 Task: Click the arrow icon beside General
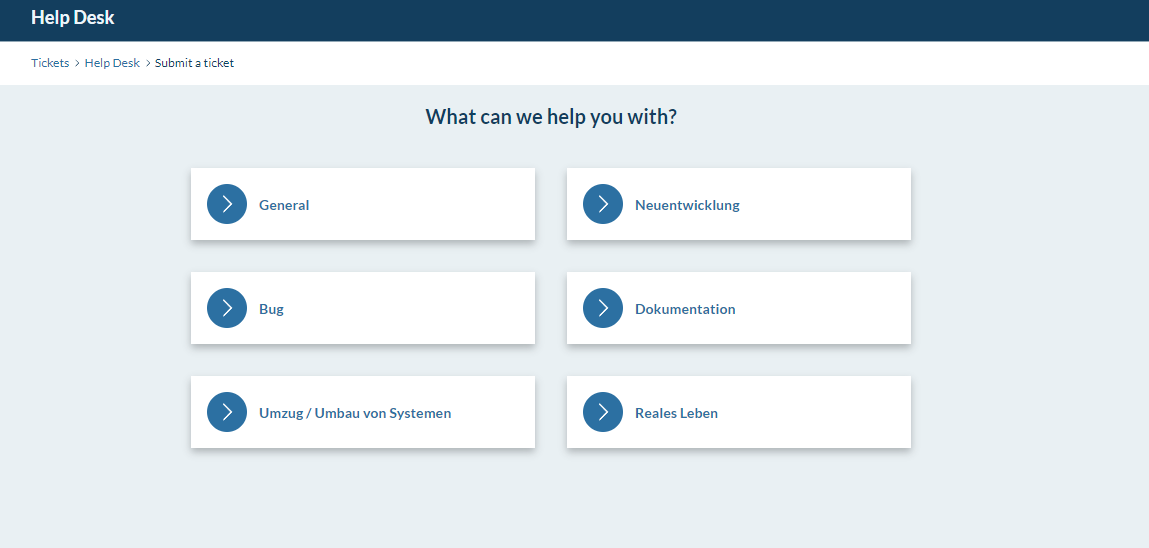227,204
